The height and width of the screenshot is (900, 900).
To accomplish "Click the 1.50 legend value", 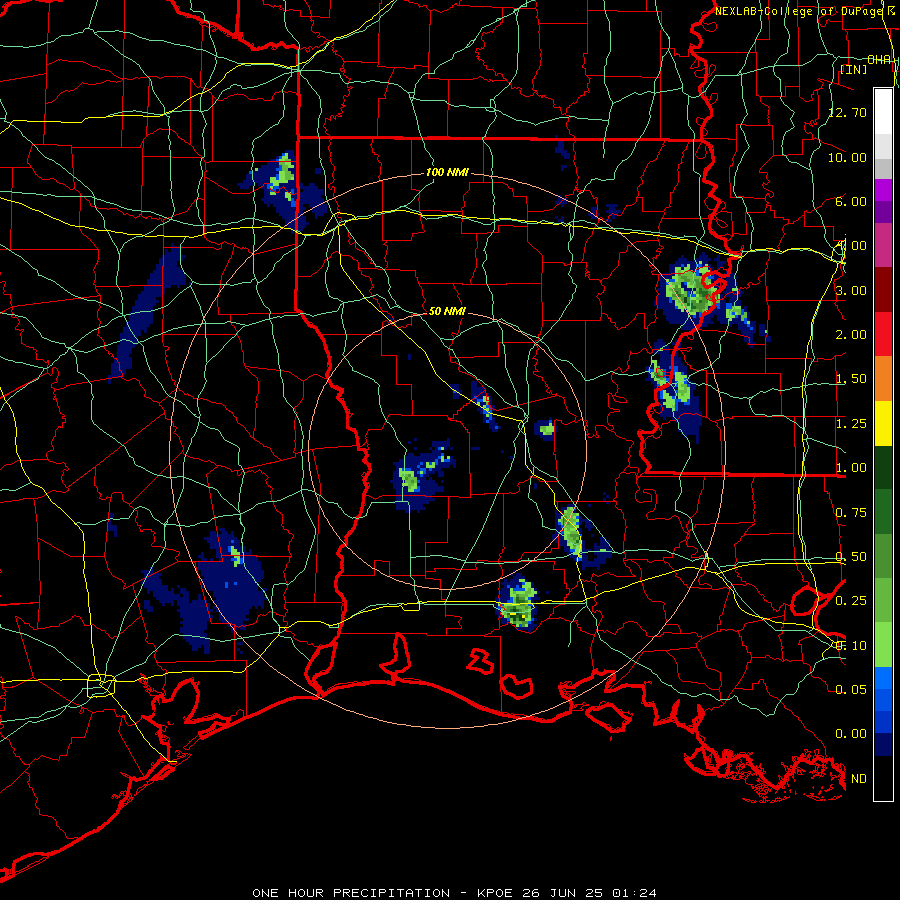I will (851, 379).
